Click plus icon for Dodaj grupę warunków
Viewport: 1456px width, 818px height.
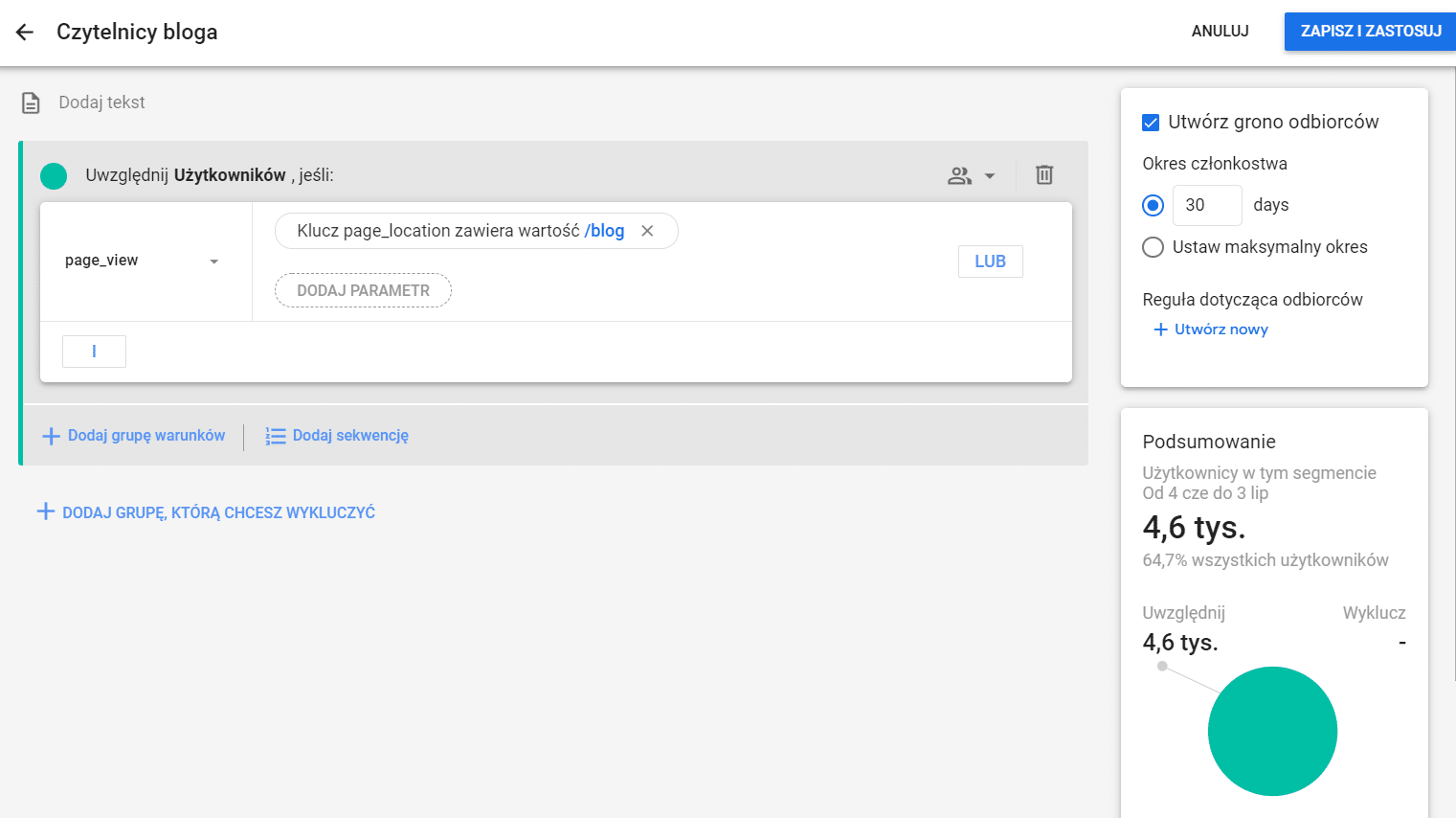click(x=52, y=436)
